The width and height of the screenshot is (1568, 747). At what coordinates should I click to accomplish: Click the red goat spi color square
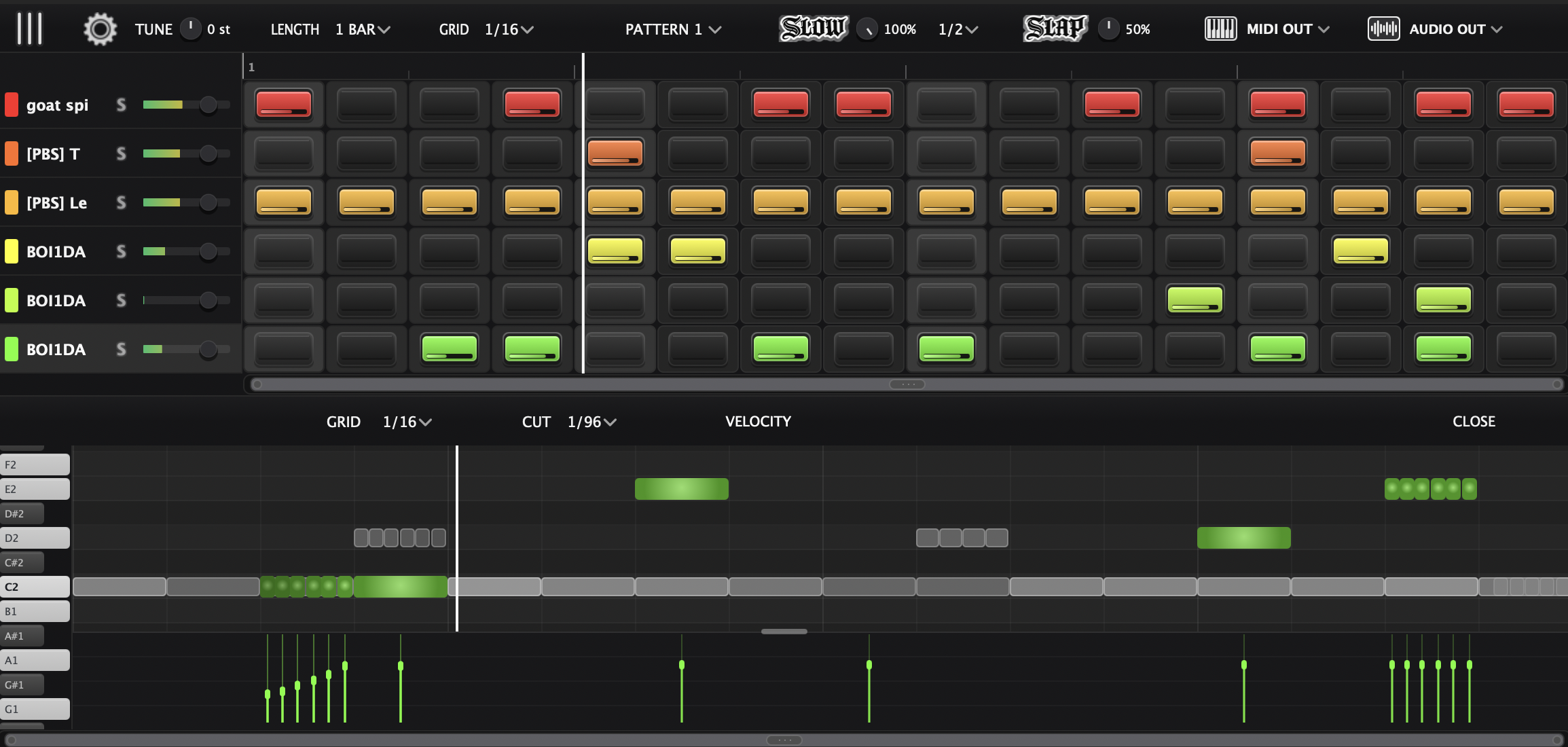[12, 105]
